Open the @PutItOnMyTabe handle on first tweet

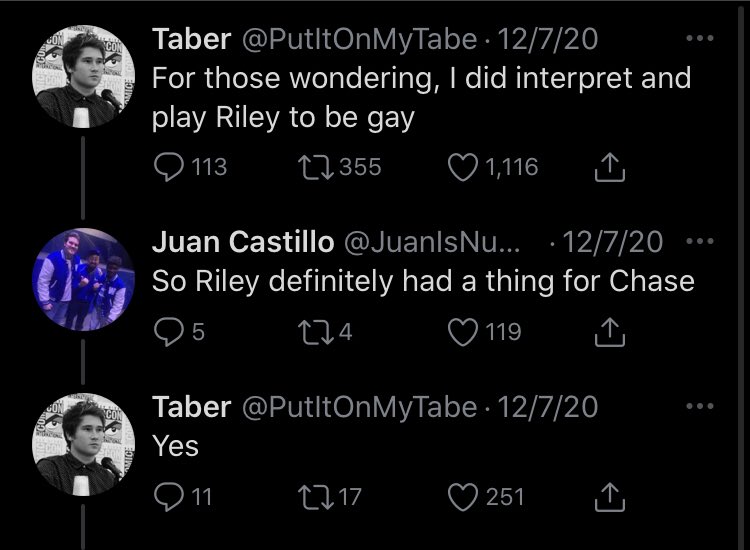[358, 42]
